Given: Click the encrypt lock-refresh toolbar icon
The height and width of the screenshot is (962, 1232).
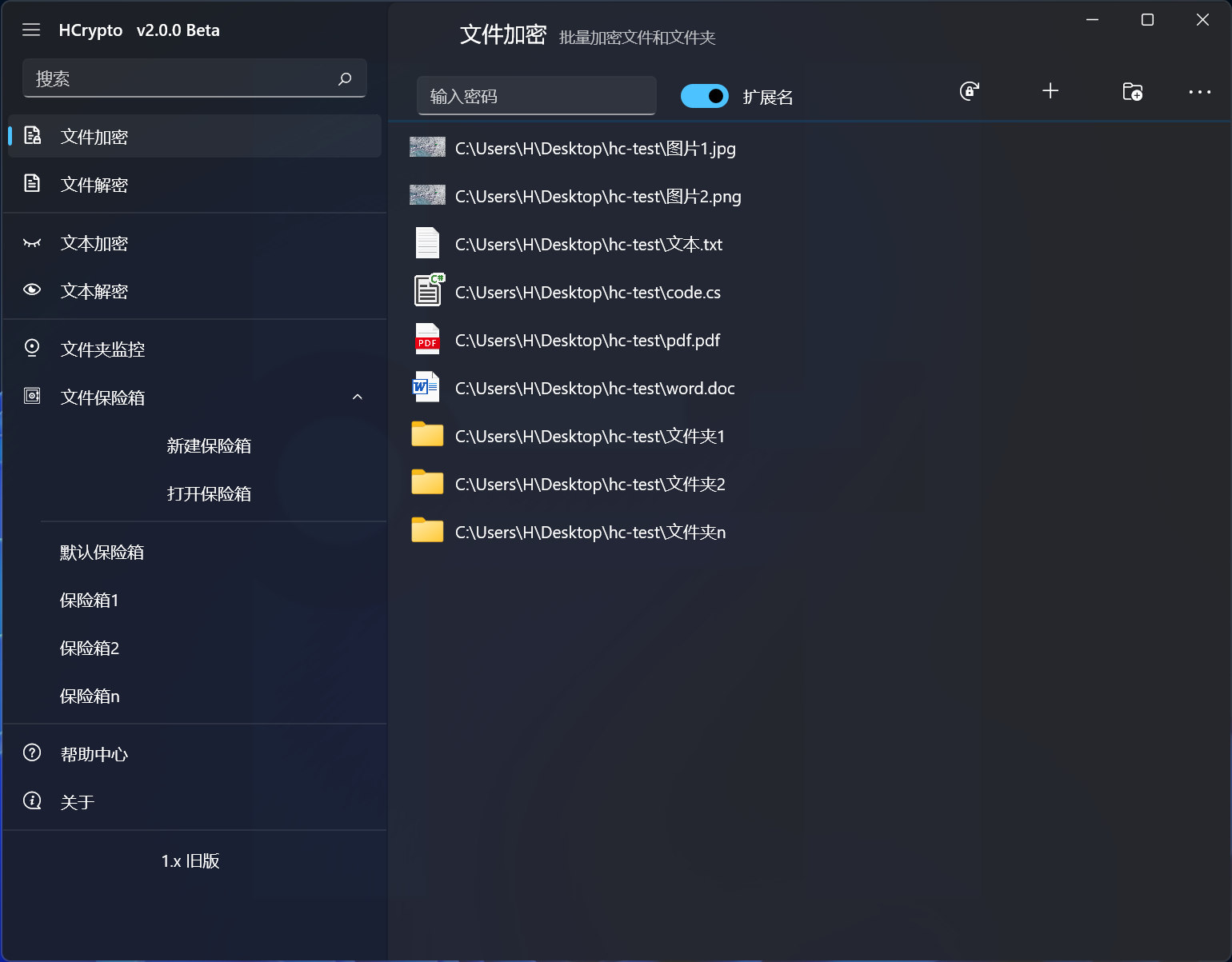Looking at the screenshot, I should point(970,91).
